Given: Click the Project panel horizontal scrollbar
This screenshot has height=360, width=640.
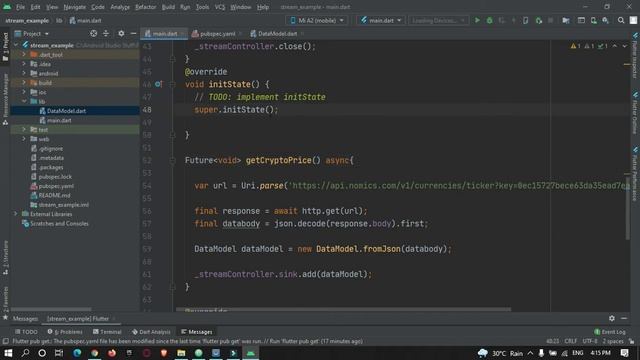Looking at the screenshot, I should pos(51,309).
